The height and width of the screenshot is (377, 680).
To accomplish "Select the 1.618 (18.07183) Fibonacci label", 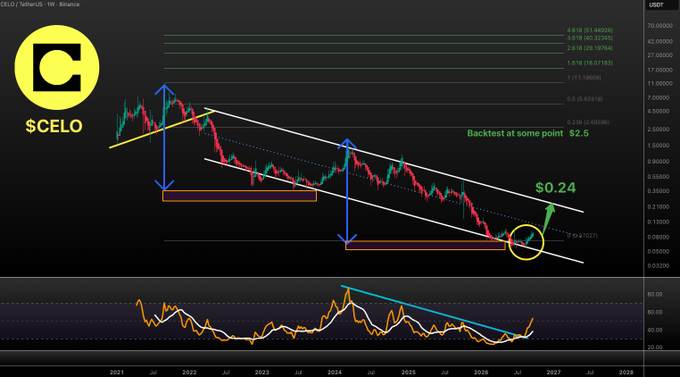I will pos(590,63).
